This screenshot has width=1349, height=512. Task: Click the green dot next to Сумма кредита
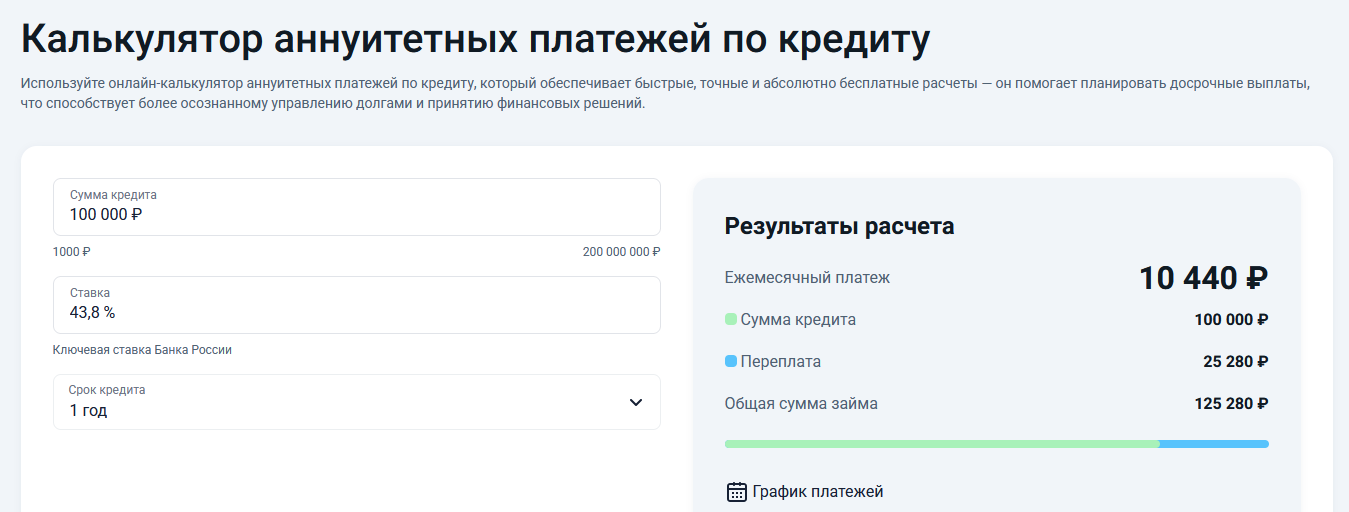730,320
